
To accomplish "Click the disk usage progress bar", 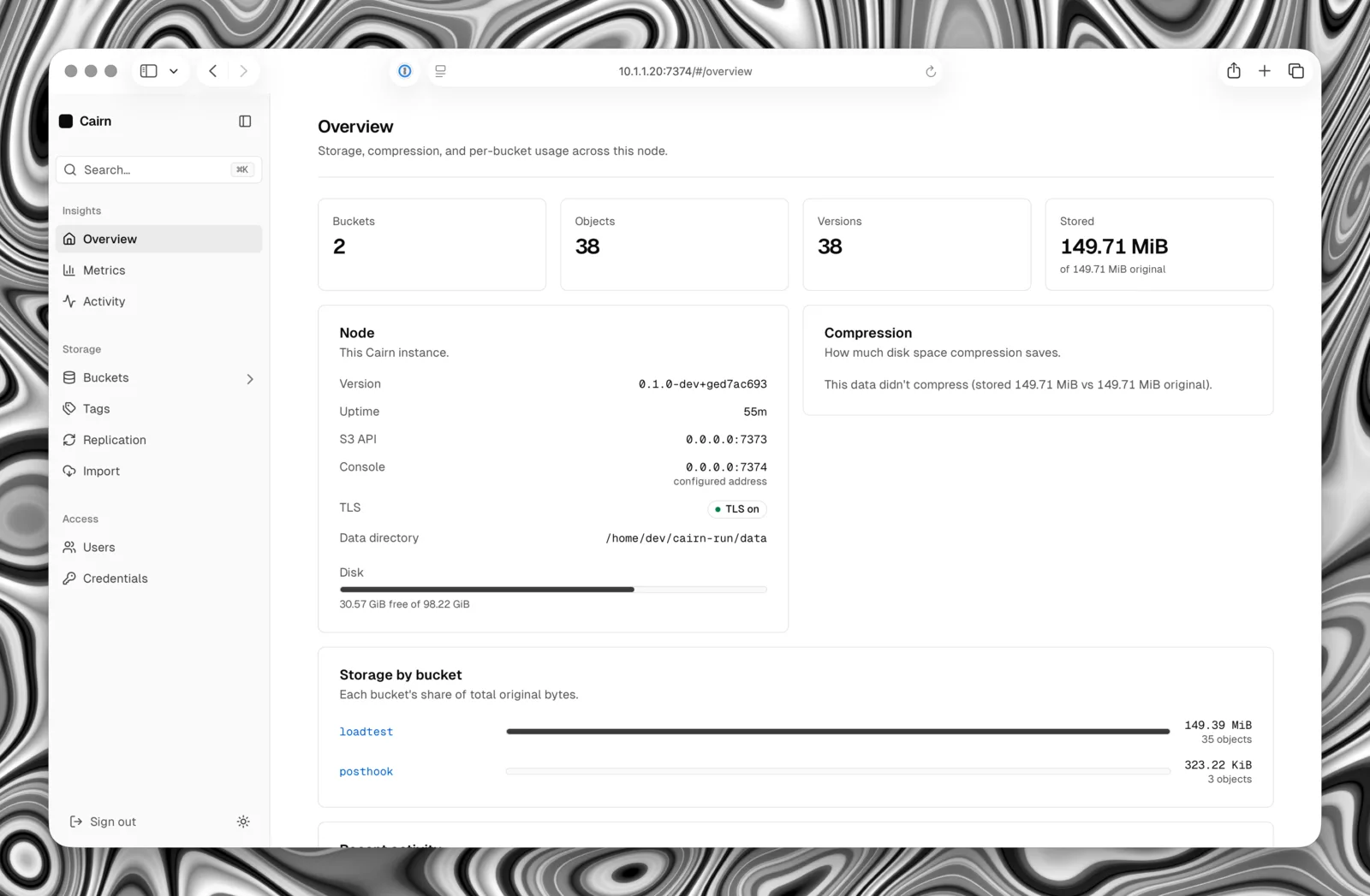I will (553, 590).
